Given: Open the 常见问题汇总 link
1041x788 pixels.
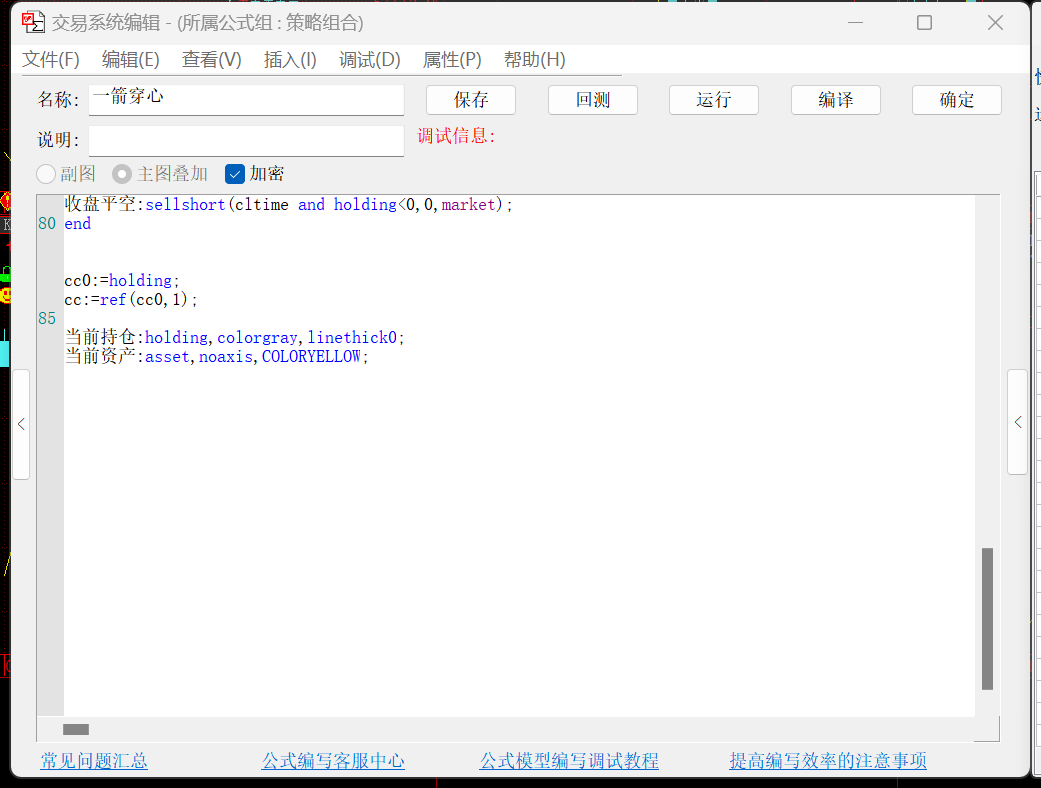Looking at the screenshot, I should tap(94, 761).
